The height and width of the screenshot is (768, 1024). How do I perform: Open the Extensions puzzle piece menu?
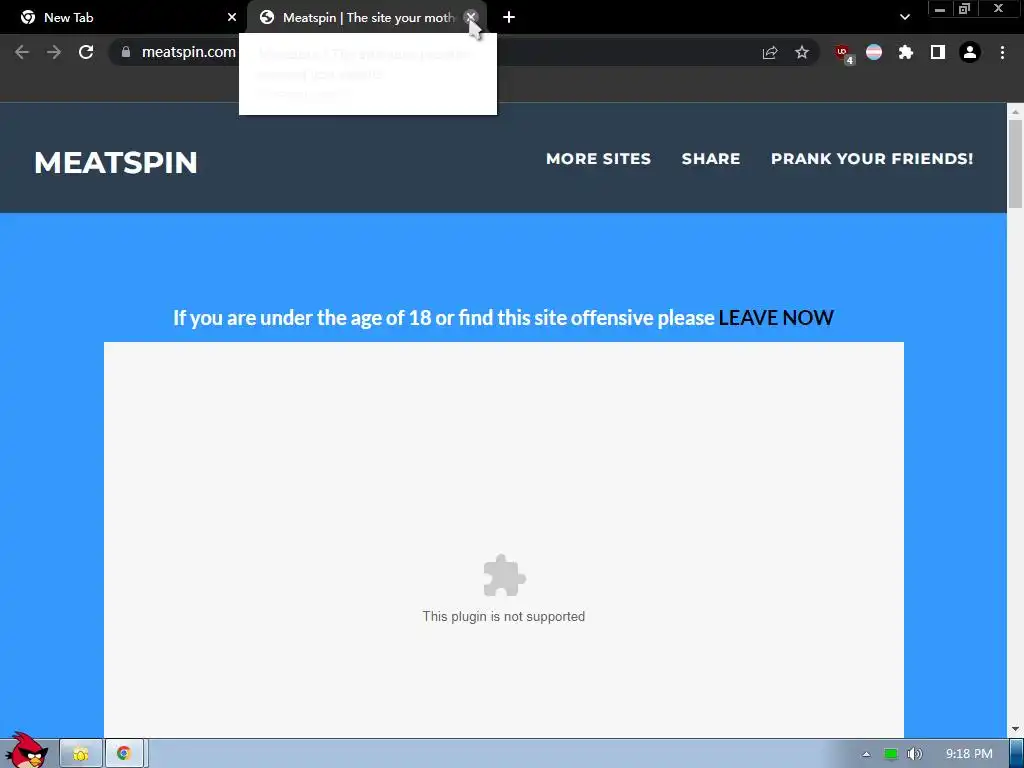tap(906, 52)
